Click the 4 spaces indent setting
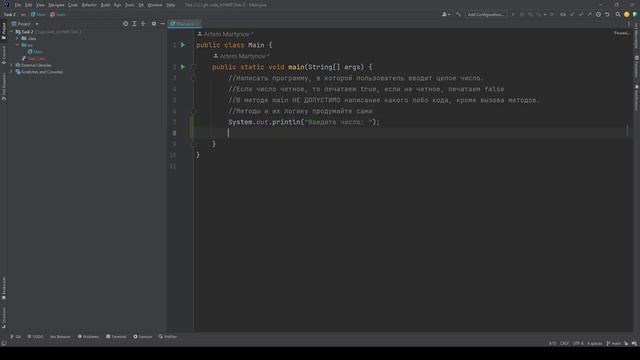640x360 pixels. click(594, 343)
